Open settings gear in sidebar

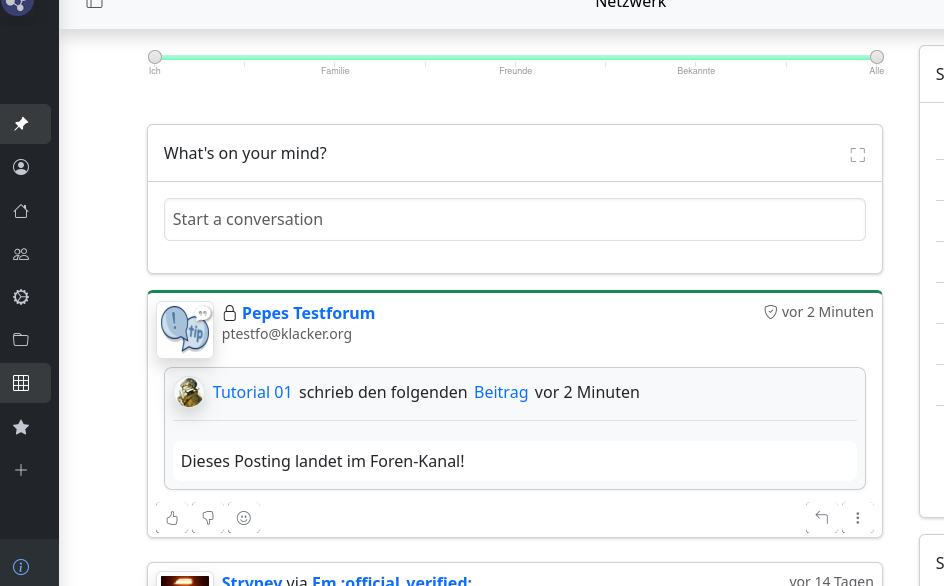21,297
